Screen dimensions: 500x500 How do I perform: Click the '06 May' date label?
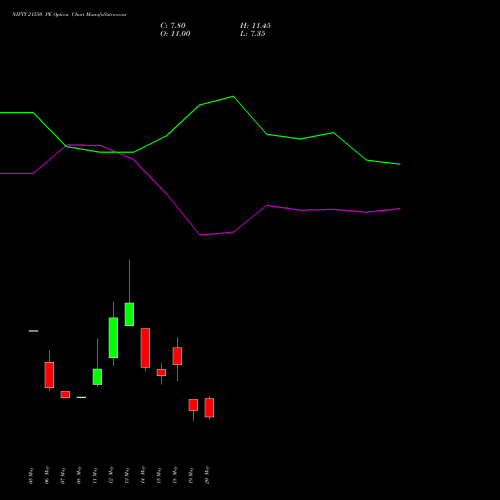pyautogui.click(x=47, y=475)
